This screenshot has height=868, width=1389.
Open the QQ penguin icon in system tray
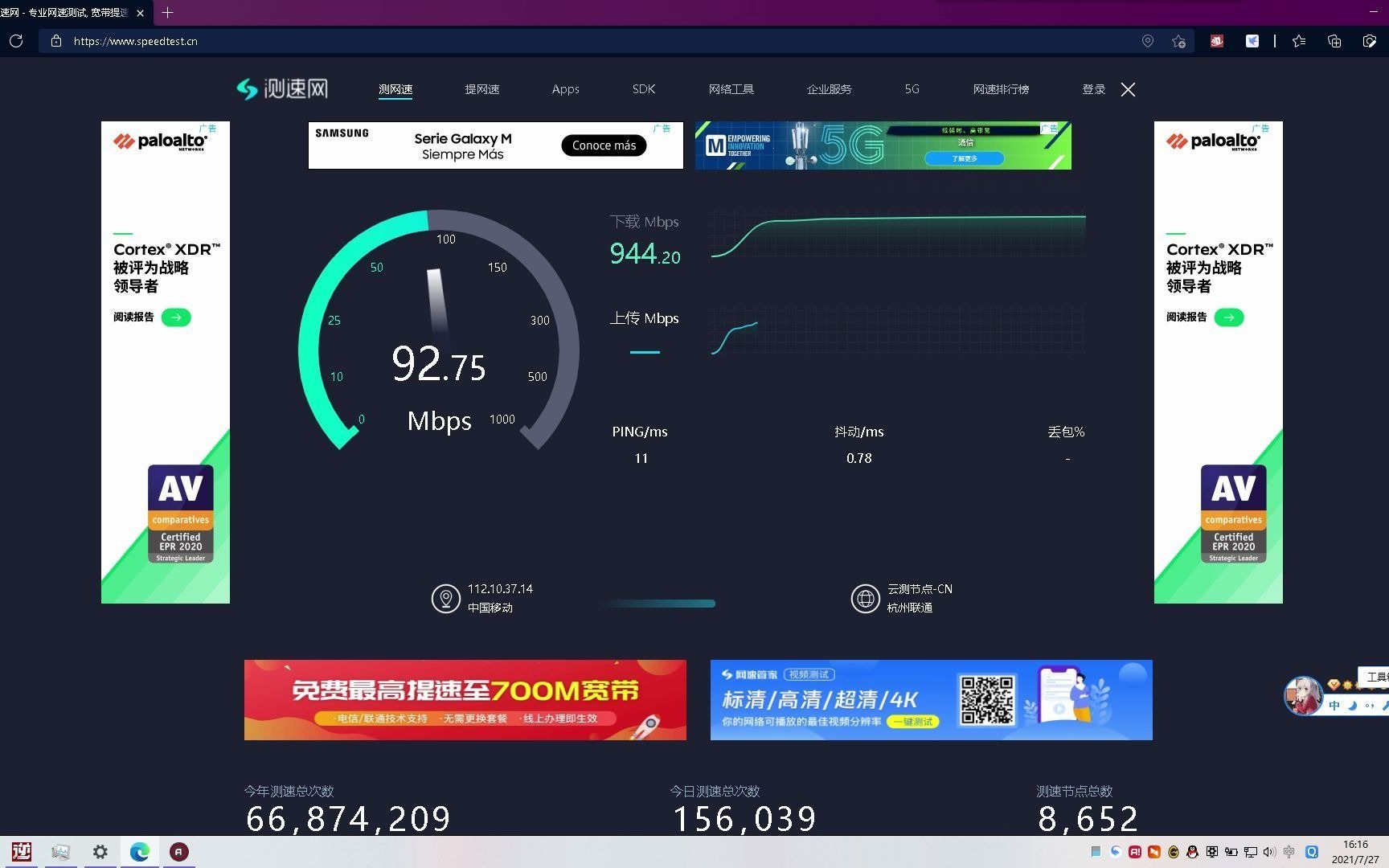(x=1191, y=852)
